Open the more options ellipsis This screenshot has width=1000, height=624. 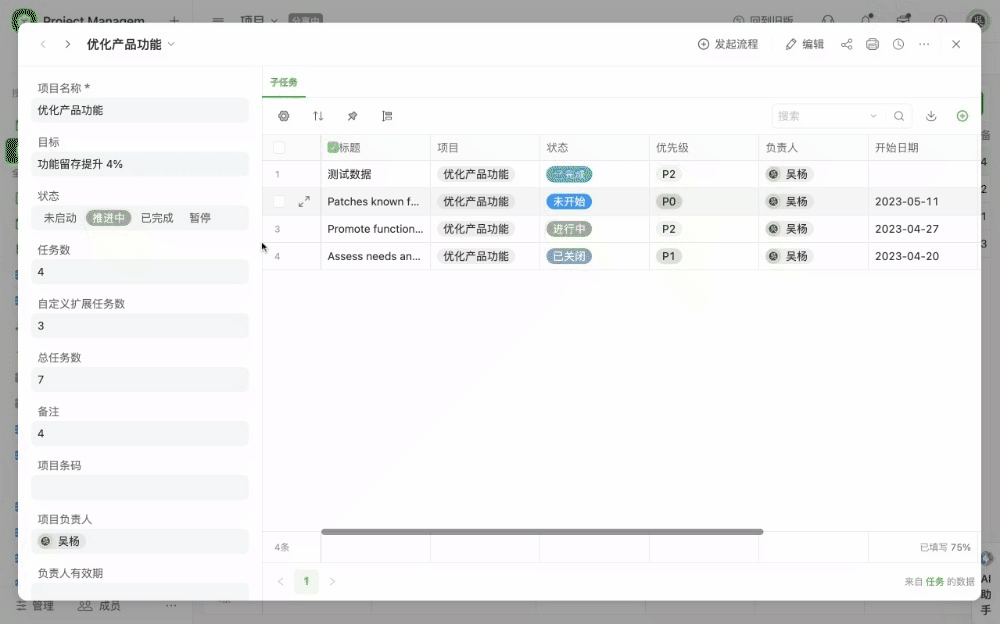[x=924, y=44]
